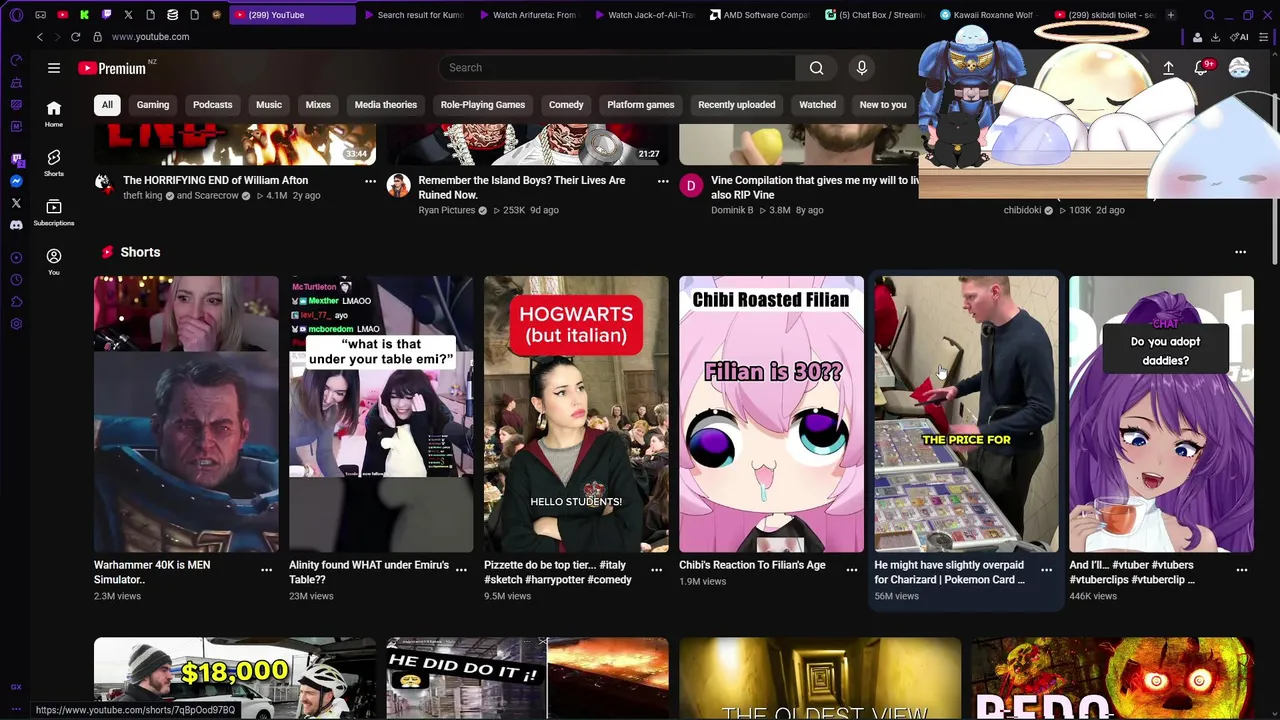Screen dimensions: 1280x720
Task: Select the Mixes filter chip
Action: pyautogui.click(x=318, y=105)
